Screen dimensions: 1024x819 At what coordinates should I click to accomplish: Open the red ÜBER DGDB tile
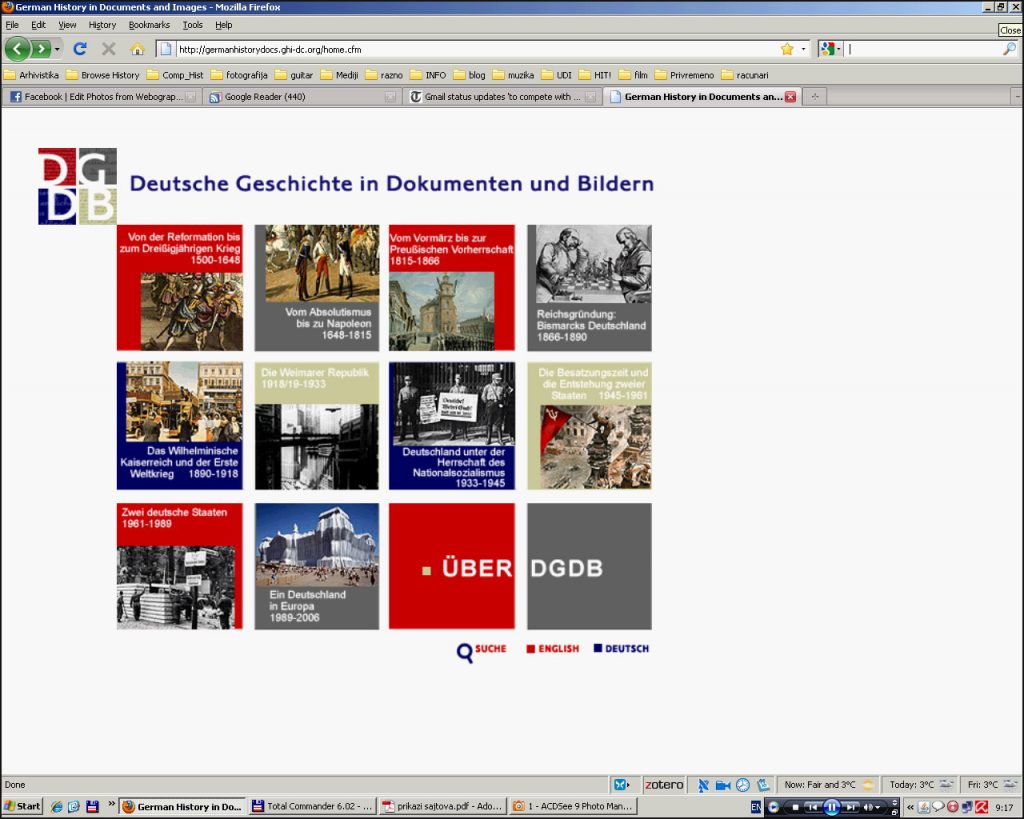(x=452, y=566)
